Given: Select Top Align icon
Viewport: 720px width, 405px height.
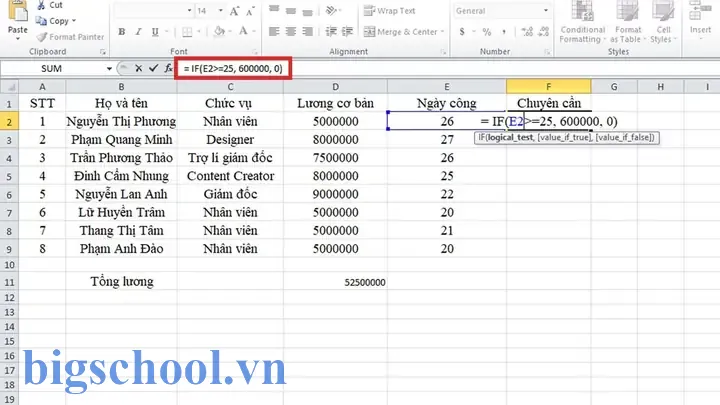Looking at the screenshot, I should point(274,10).
